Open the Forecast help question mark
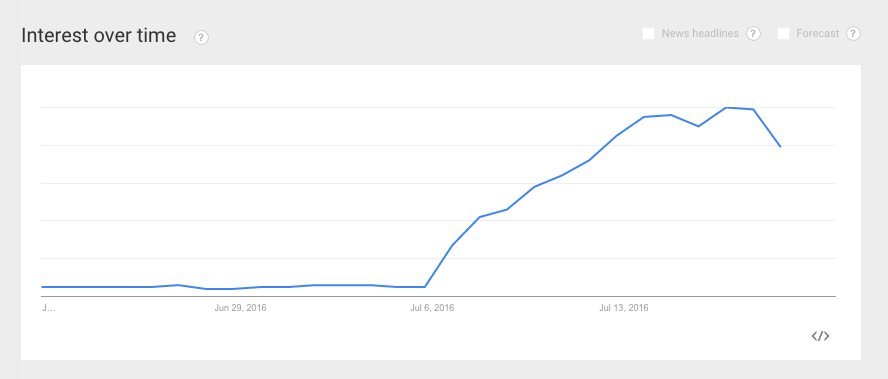 pos(853,33)
